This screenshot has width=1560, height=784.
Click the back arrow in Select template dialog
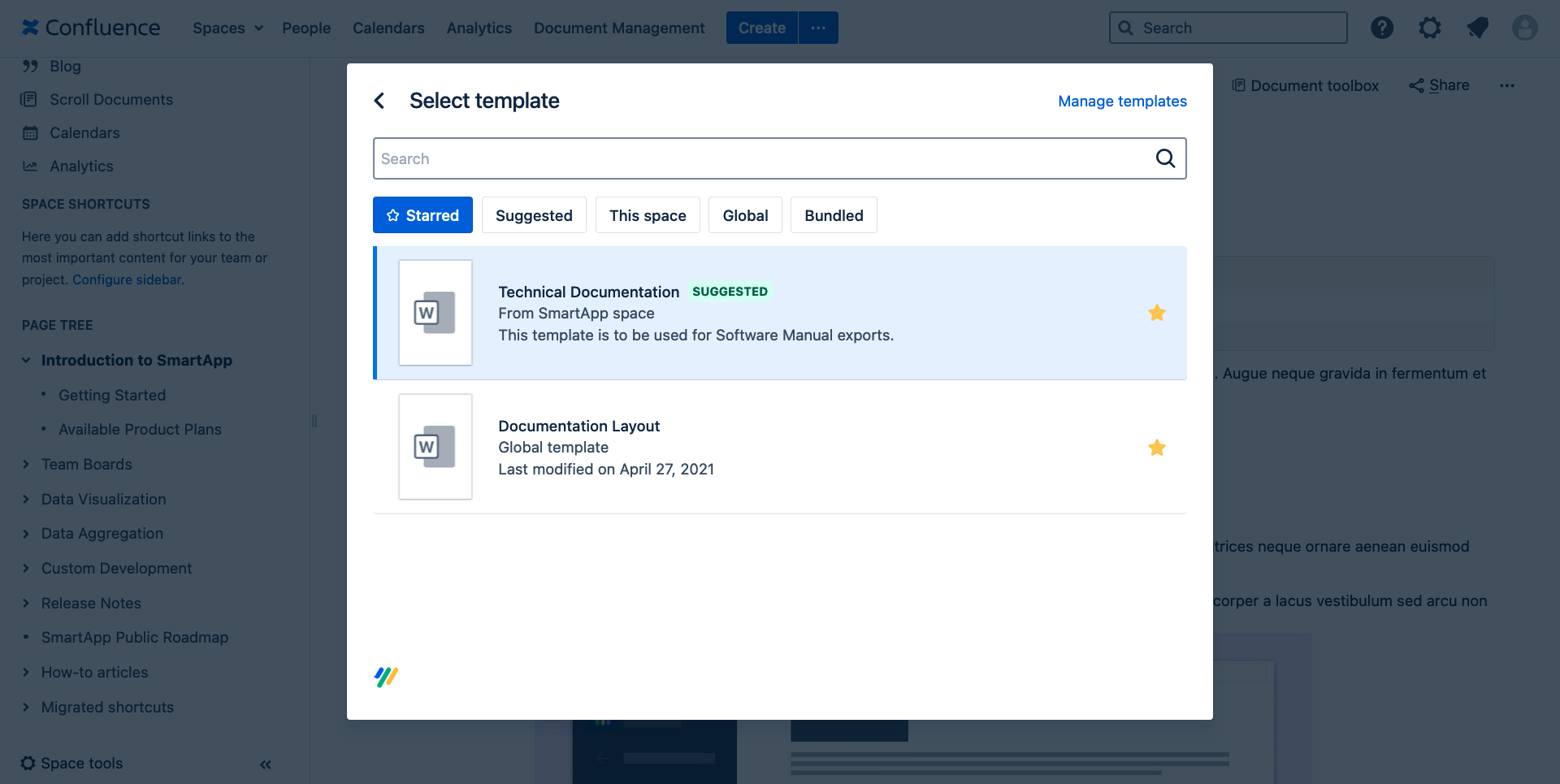tap(379, 101)
